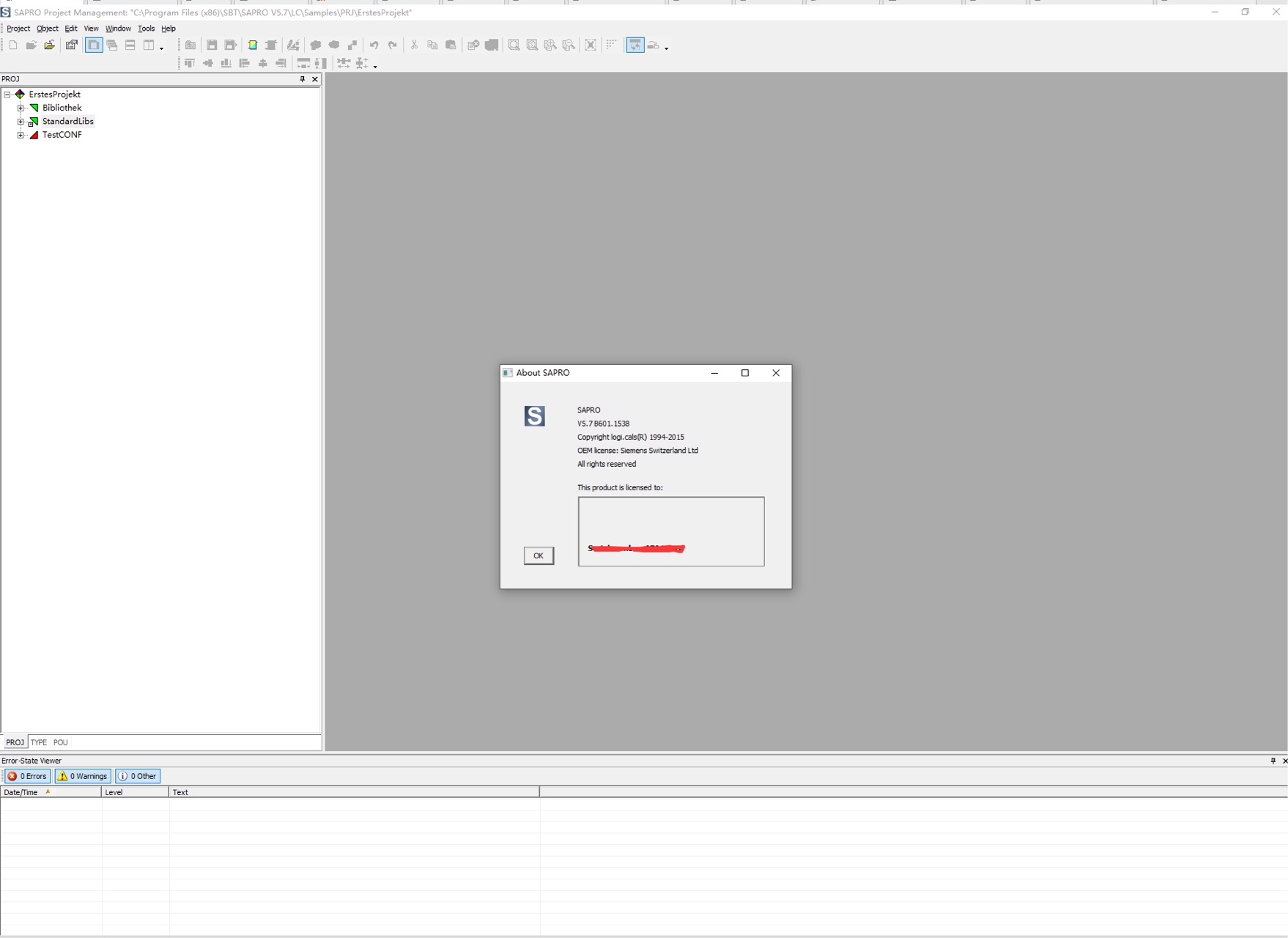Toggle the 0 Warnings filter

(83, 776)
